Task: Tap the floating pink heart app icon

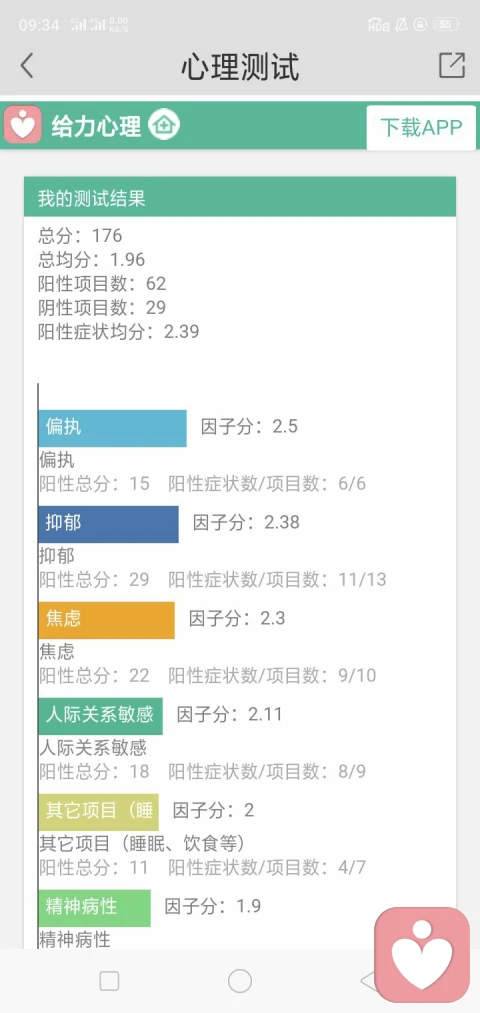Action: pyautogui.click(x=422, y=955)
